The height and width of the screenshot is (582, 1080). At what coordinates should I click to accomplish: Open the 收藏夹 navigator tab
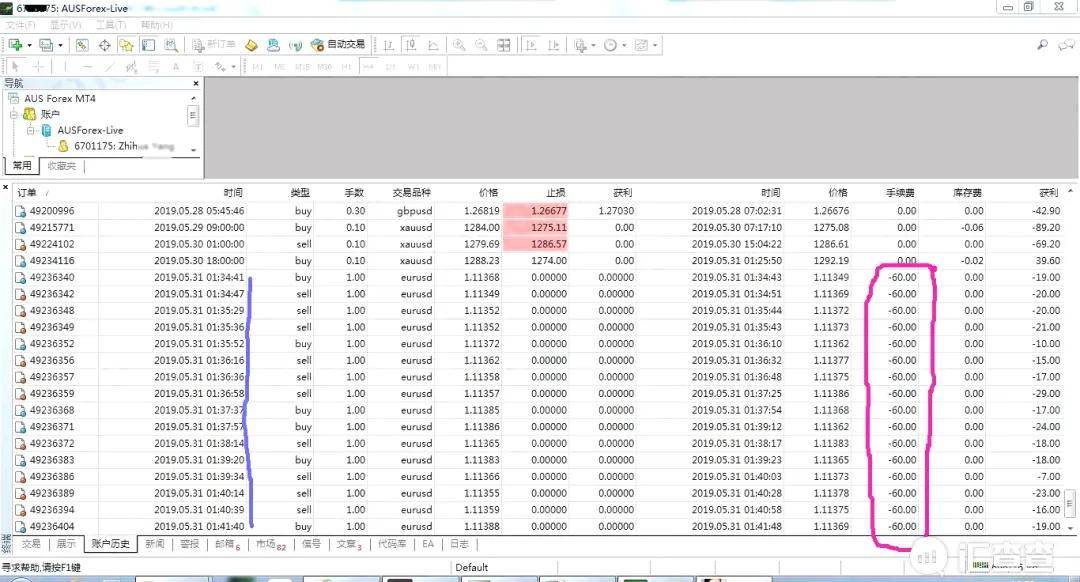61,166
